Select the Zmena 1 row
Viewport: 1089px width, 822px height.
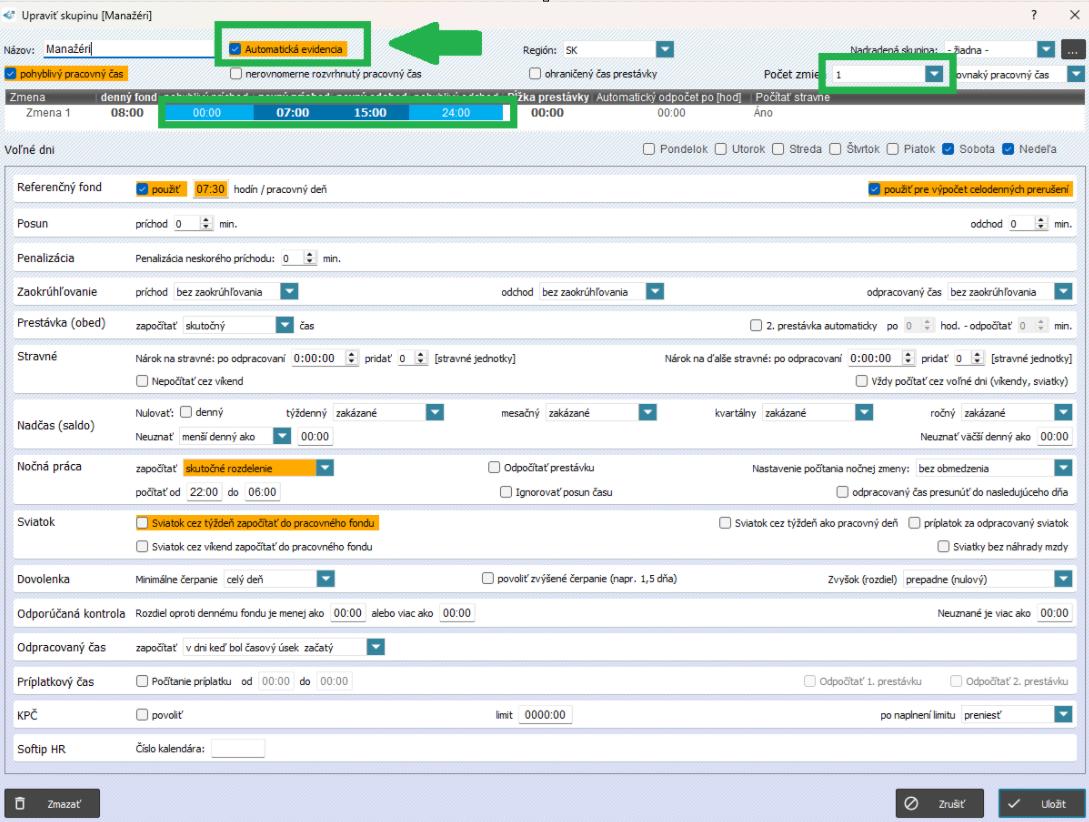coord(50,113)
